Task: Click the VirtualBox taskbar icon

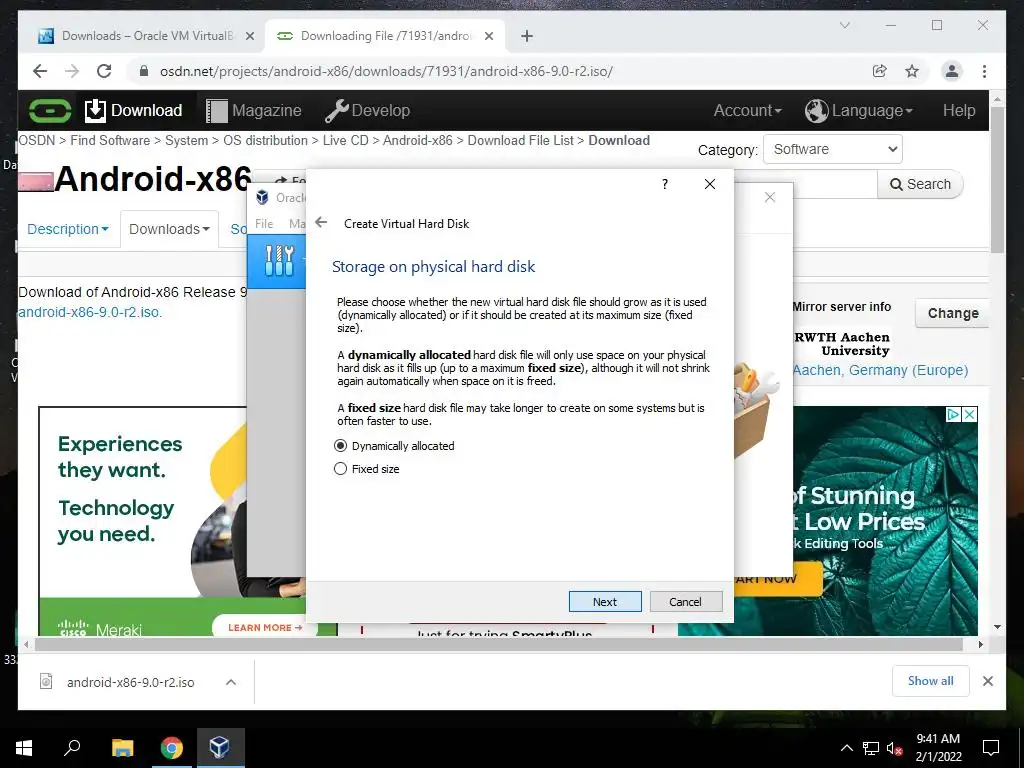Action: tap(219, 748)
